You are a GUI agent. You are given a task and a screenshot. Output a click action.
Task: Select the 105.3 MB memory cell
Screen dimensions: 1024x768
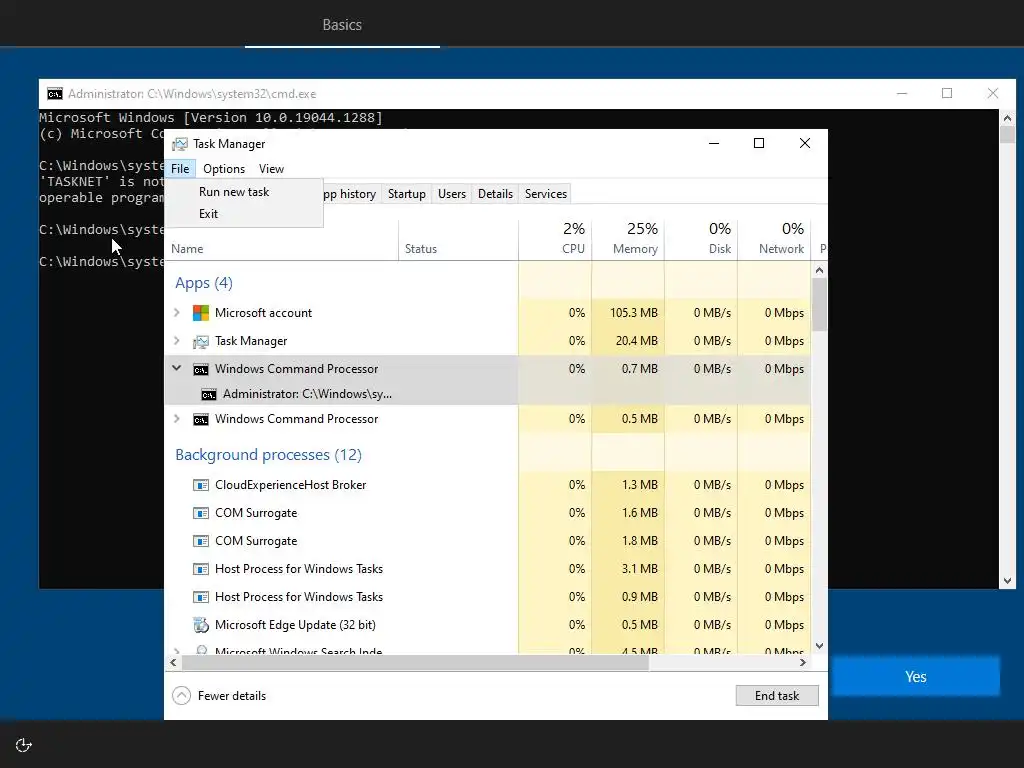(628, 313)
